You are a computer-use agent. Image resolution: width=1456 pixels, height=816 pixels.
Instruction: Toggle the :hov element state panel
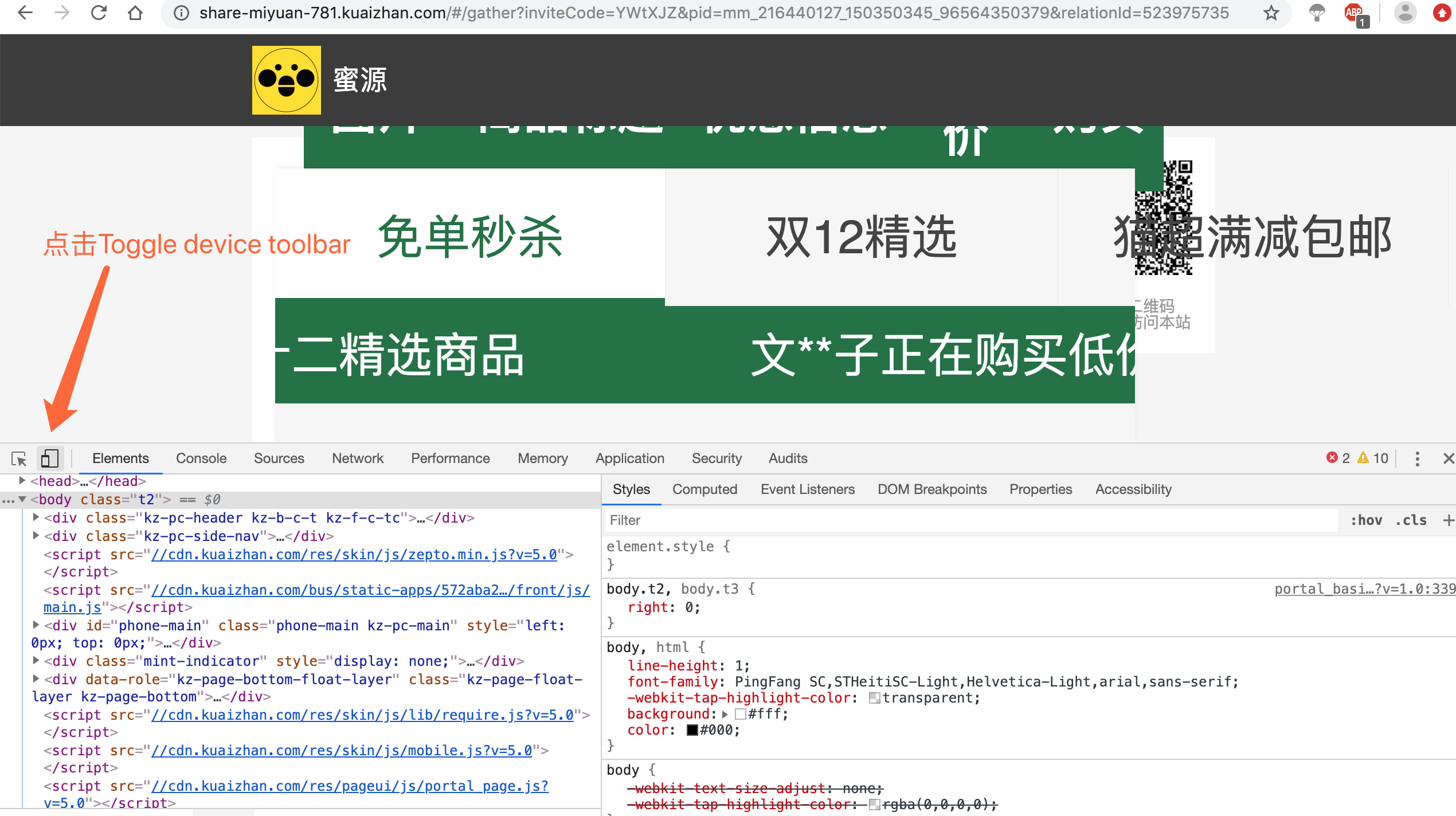pyautogui.click(x=1366, y=520)
